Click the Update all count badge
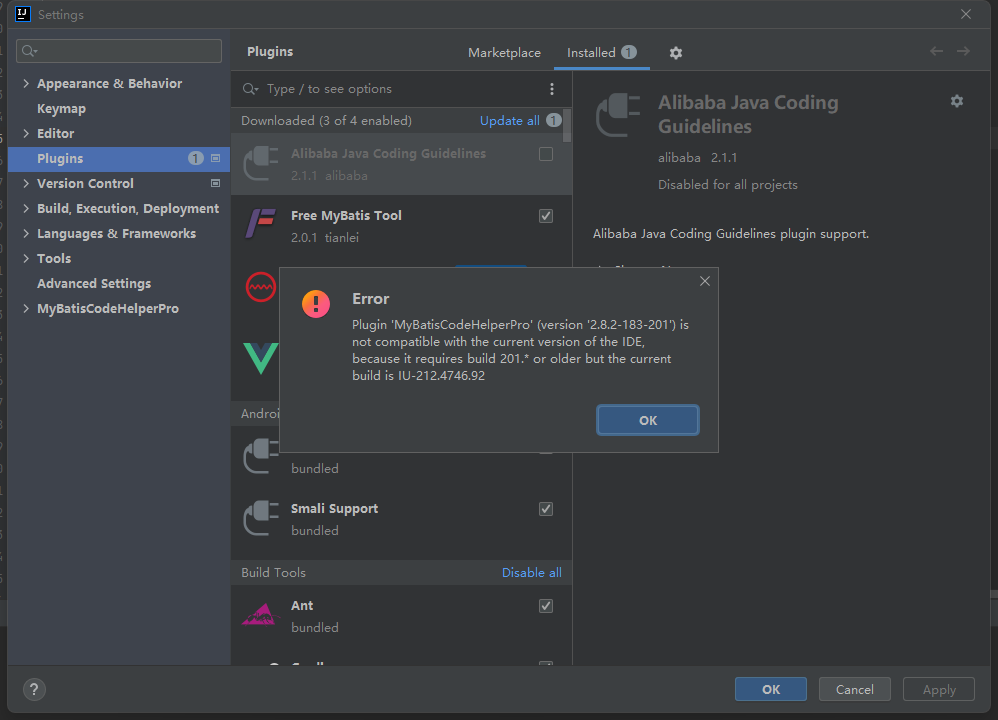Viewport: 998px width, 720px height. (x=554, y=120)
